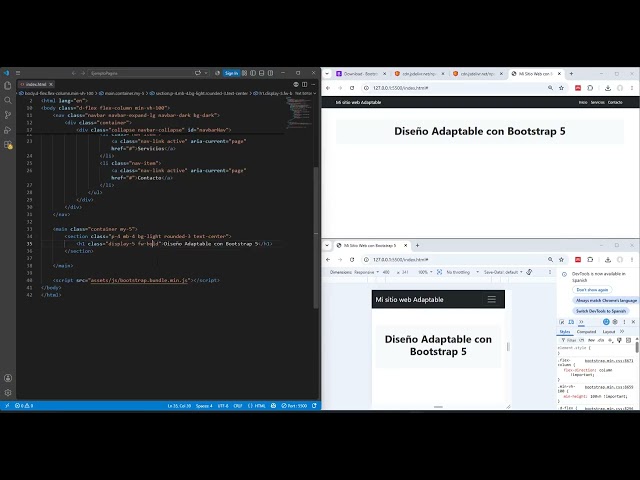The width and height of the screenshot is (640, 480).
Task: Toggle the device toolbar icon in DevTools
Action: pos(571,322)
